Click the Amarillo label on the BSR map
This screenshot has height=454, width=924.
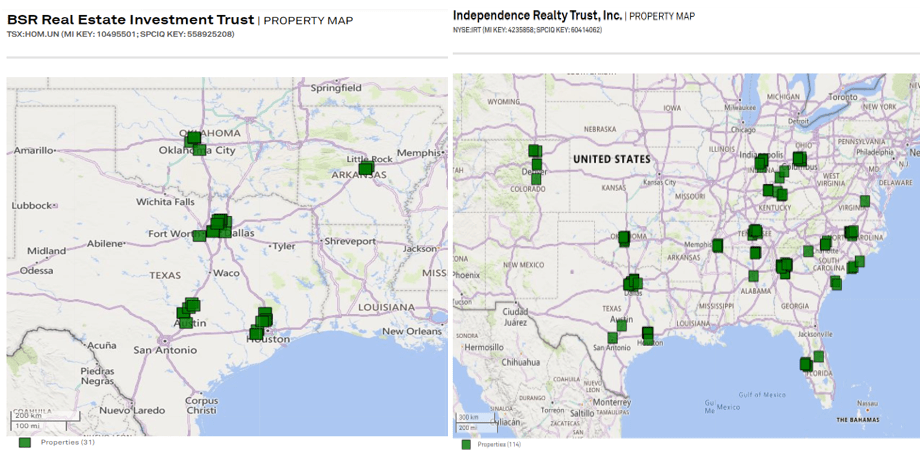tap(34, 151)
